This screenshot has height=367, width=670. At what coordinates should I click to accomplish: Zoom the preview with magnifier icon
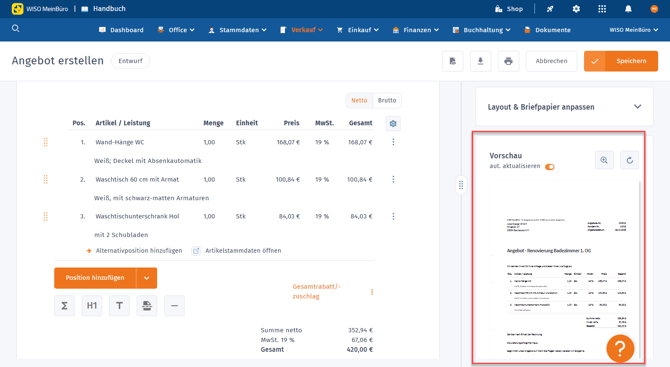[x=604, y=160]
